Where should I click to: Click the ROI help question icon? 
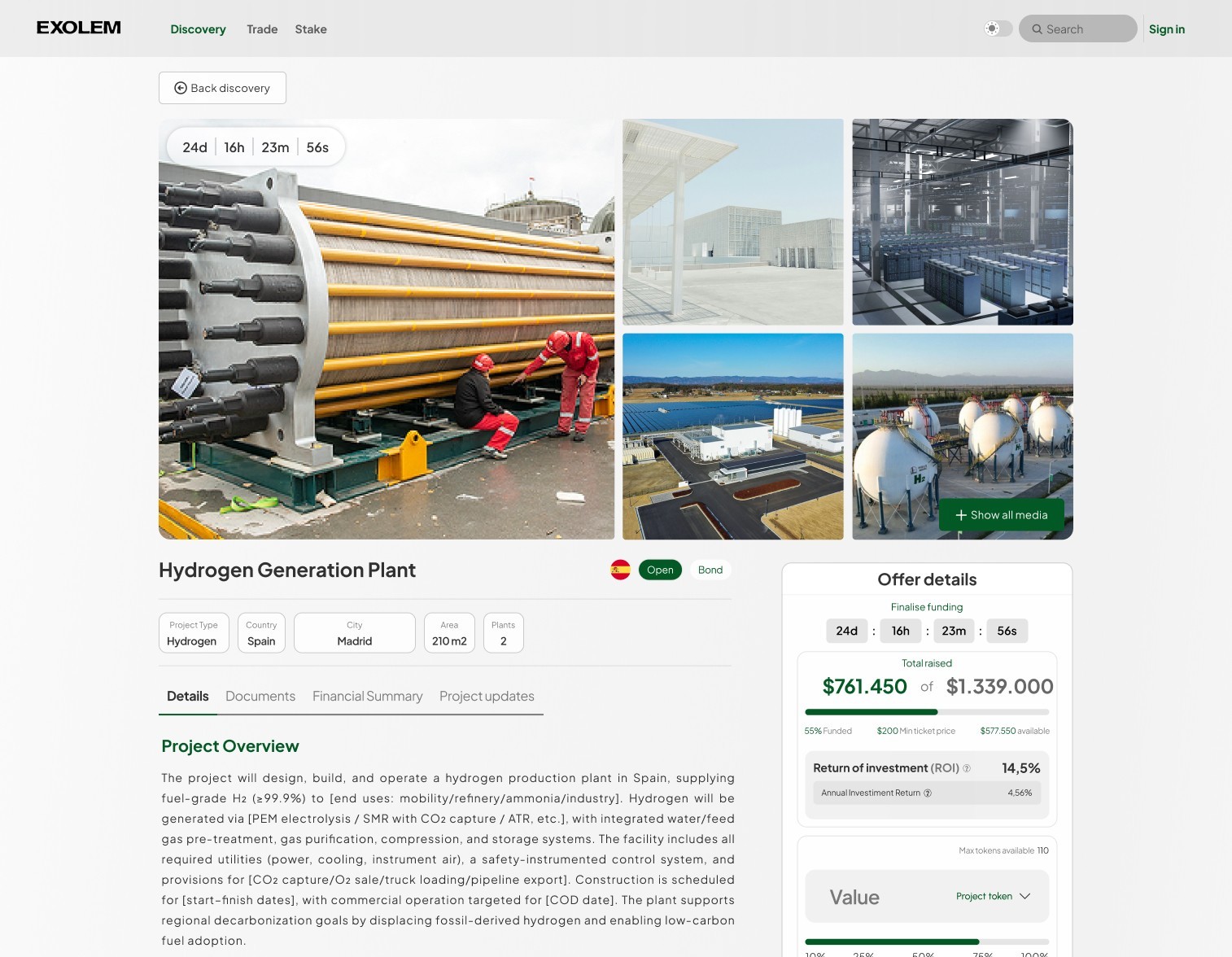[x=967, y=768]
